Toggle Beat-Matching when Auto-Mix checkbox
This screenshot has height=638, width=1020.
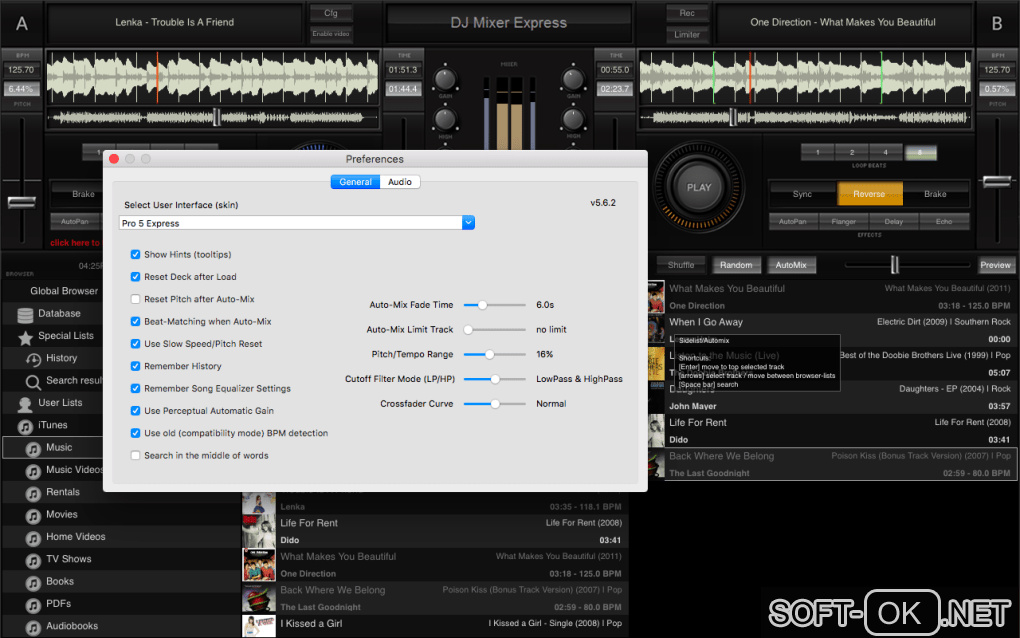[135, 321]
